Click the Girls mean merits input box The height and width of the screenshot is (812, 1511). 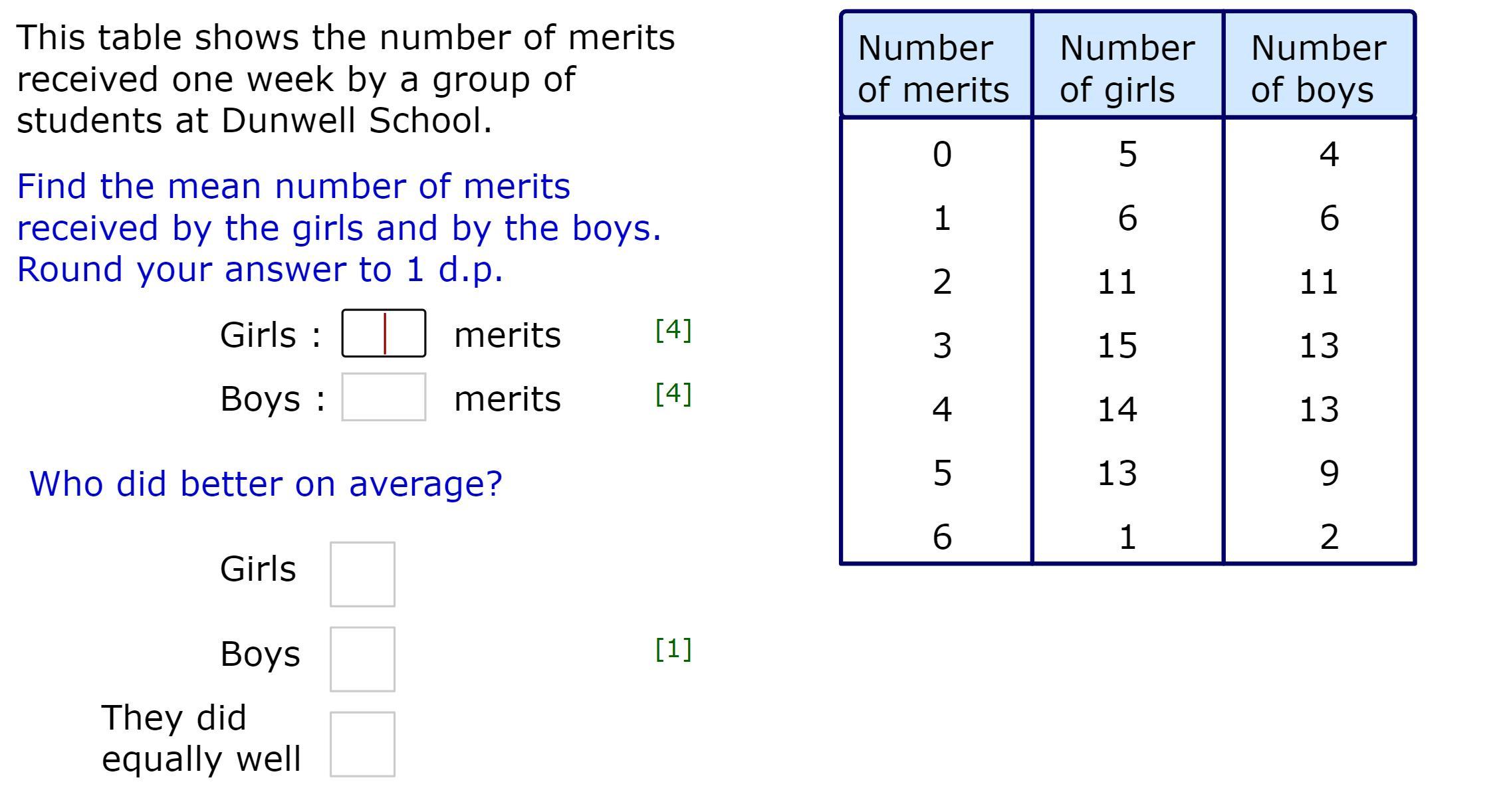(x=384, y=334)
